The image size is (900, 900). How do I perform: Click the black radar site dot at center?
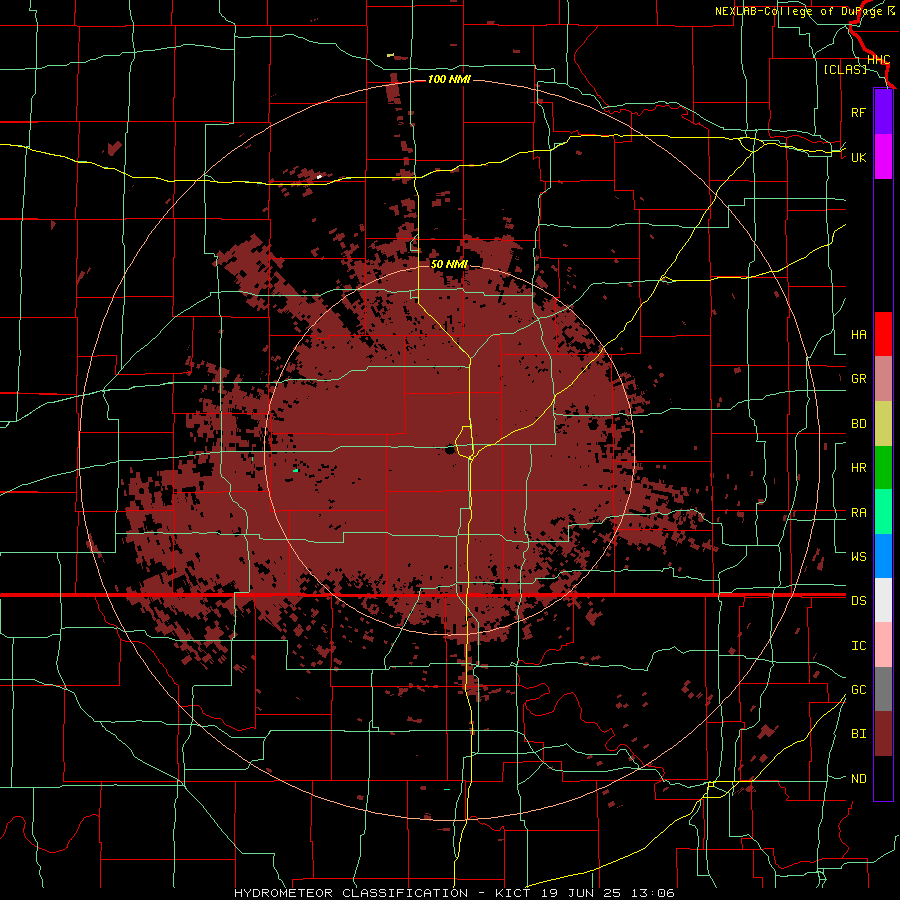pyautogui.click(x=449, y=450)
